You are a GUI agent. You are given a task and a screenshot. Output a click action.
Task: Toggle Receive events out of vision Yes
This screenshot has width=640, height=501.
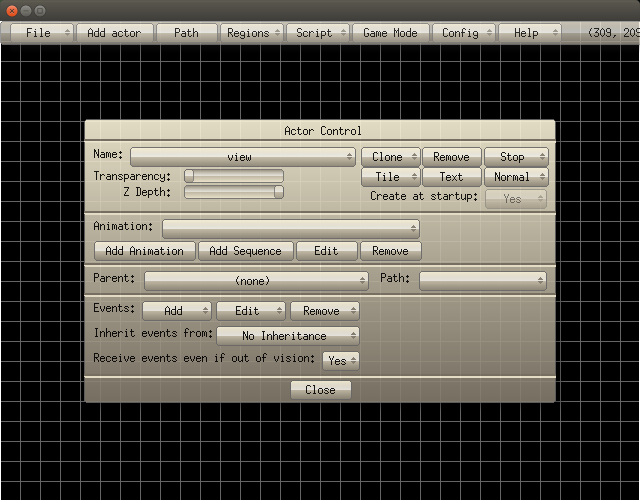click(341, 360)
